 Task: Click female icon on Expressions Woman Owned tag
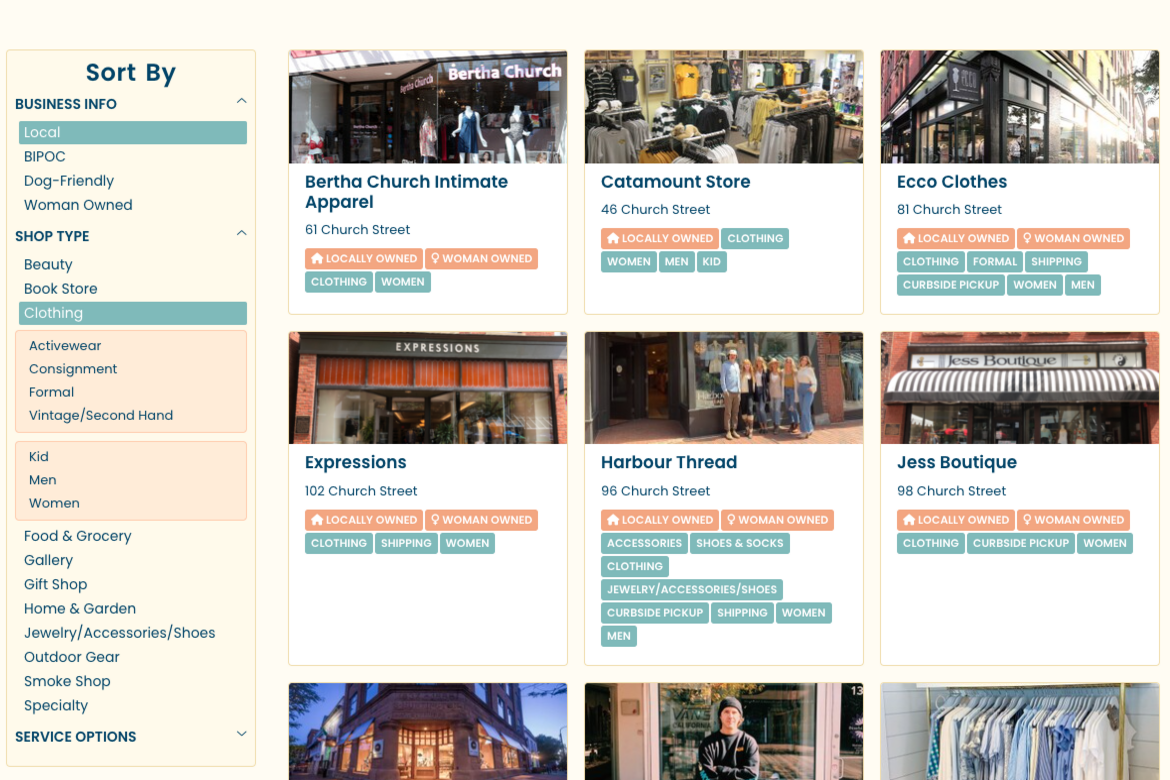435,520
